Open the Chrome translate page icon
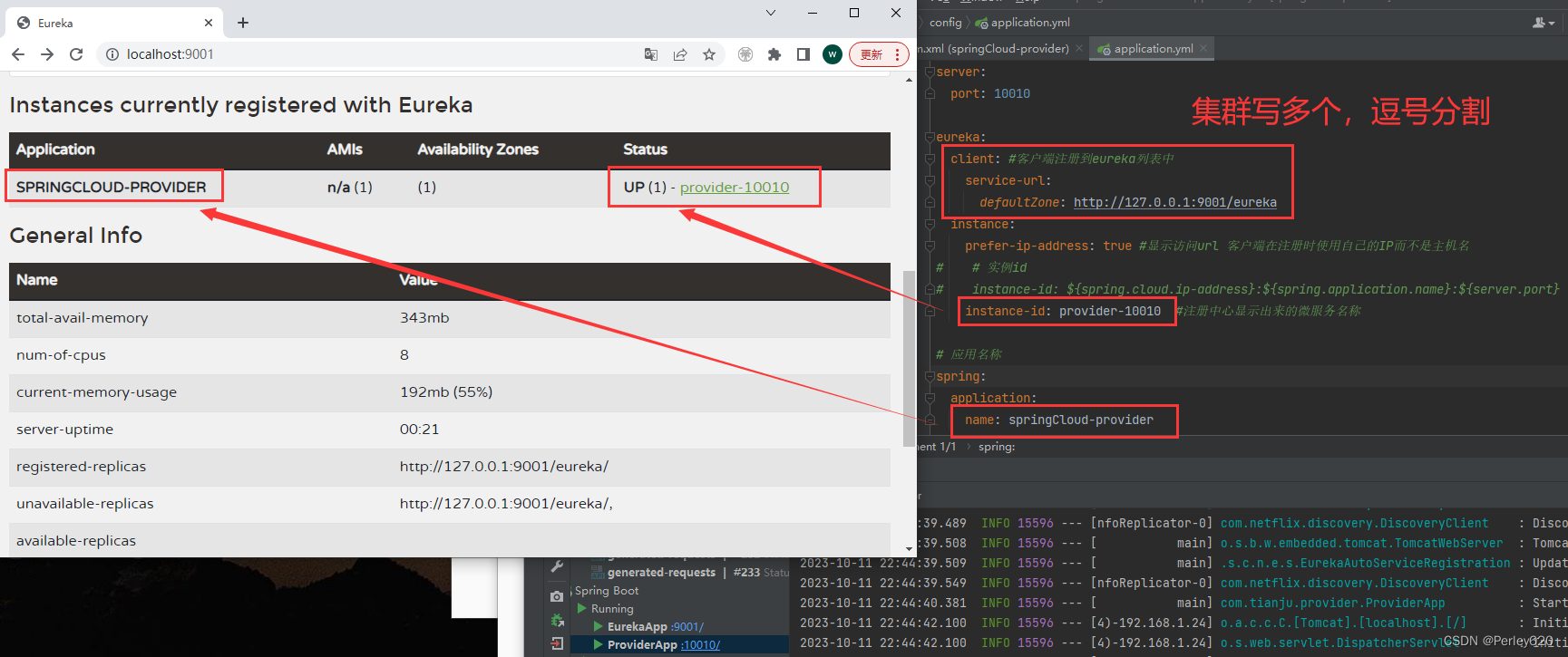This screenshot has width=1568, height=657. point(651,54)
